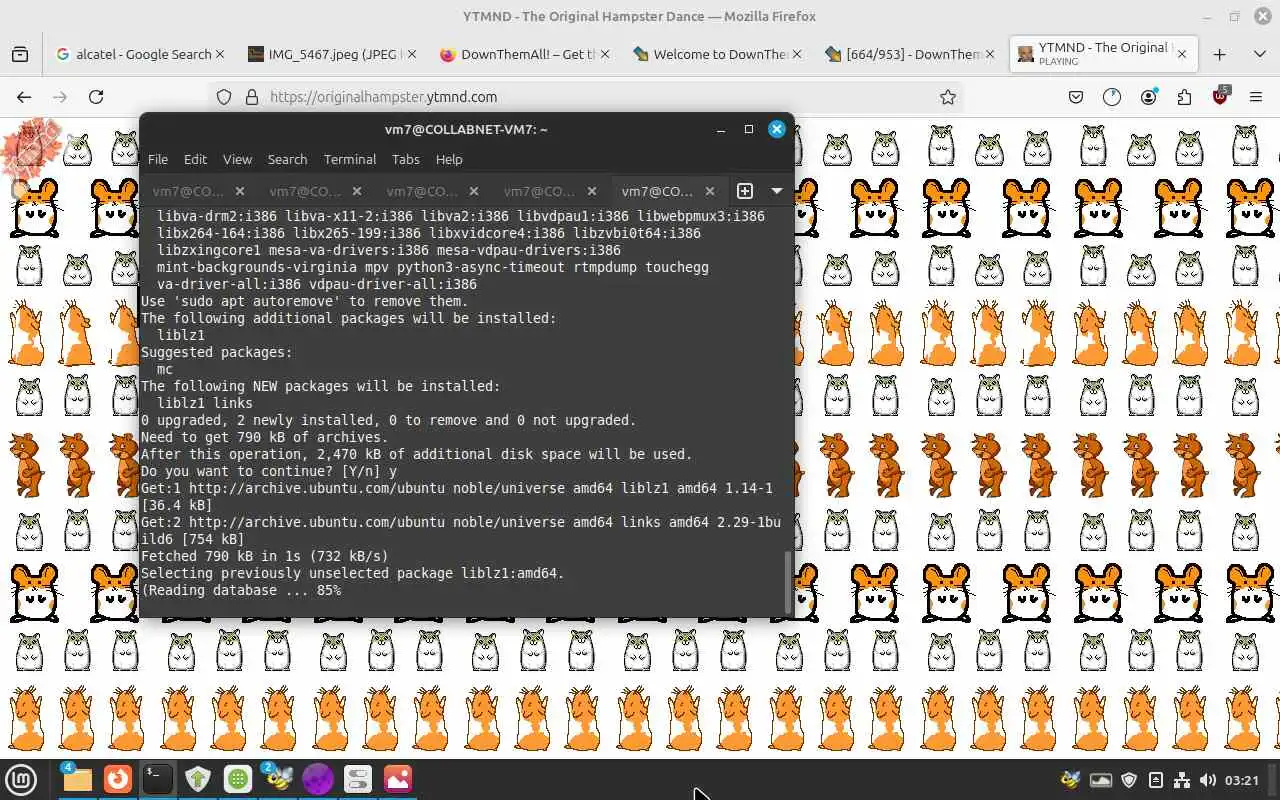Open the terminal View menu

[237, 159]
